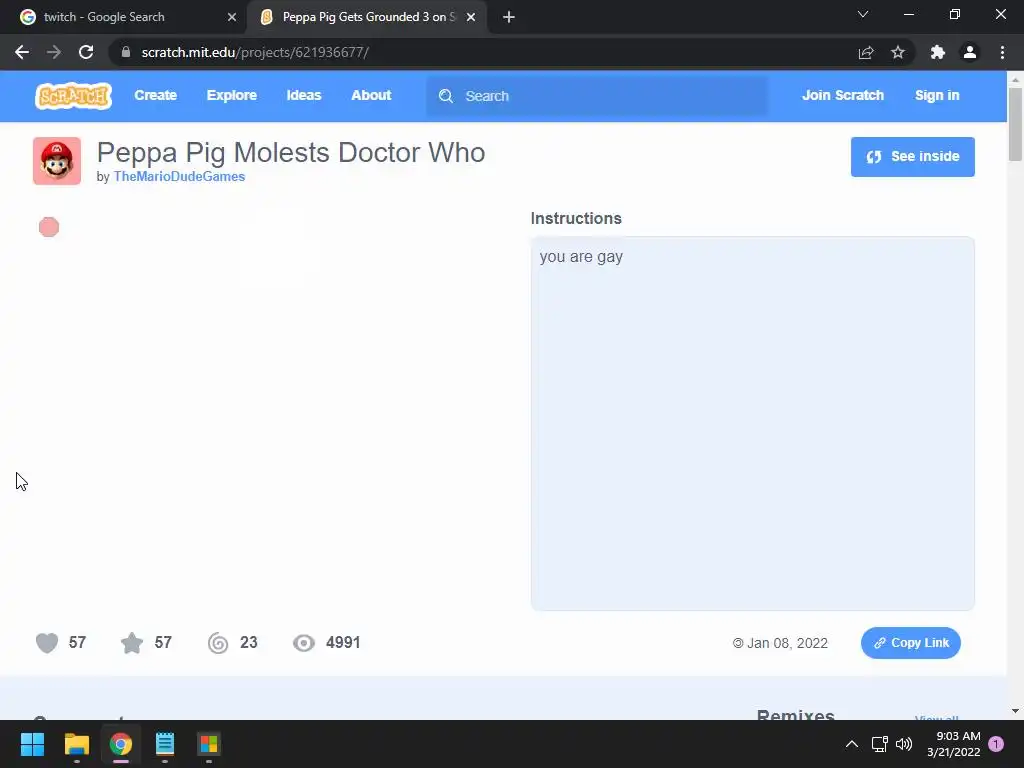Close the Peppa Pig Gets Grounded tab
1024x768 pixels.
click(x=471, y=17)
